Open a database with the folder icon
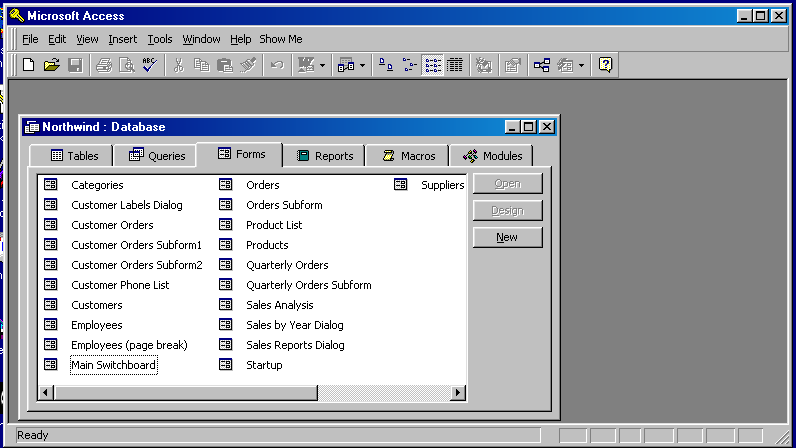 [52, 65]
